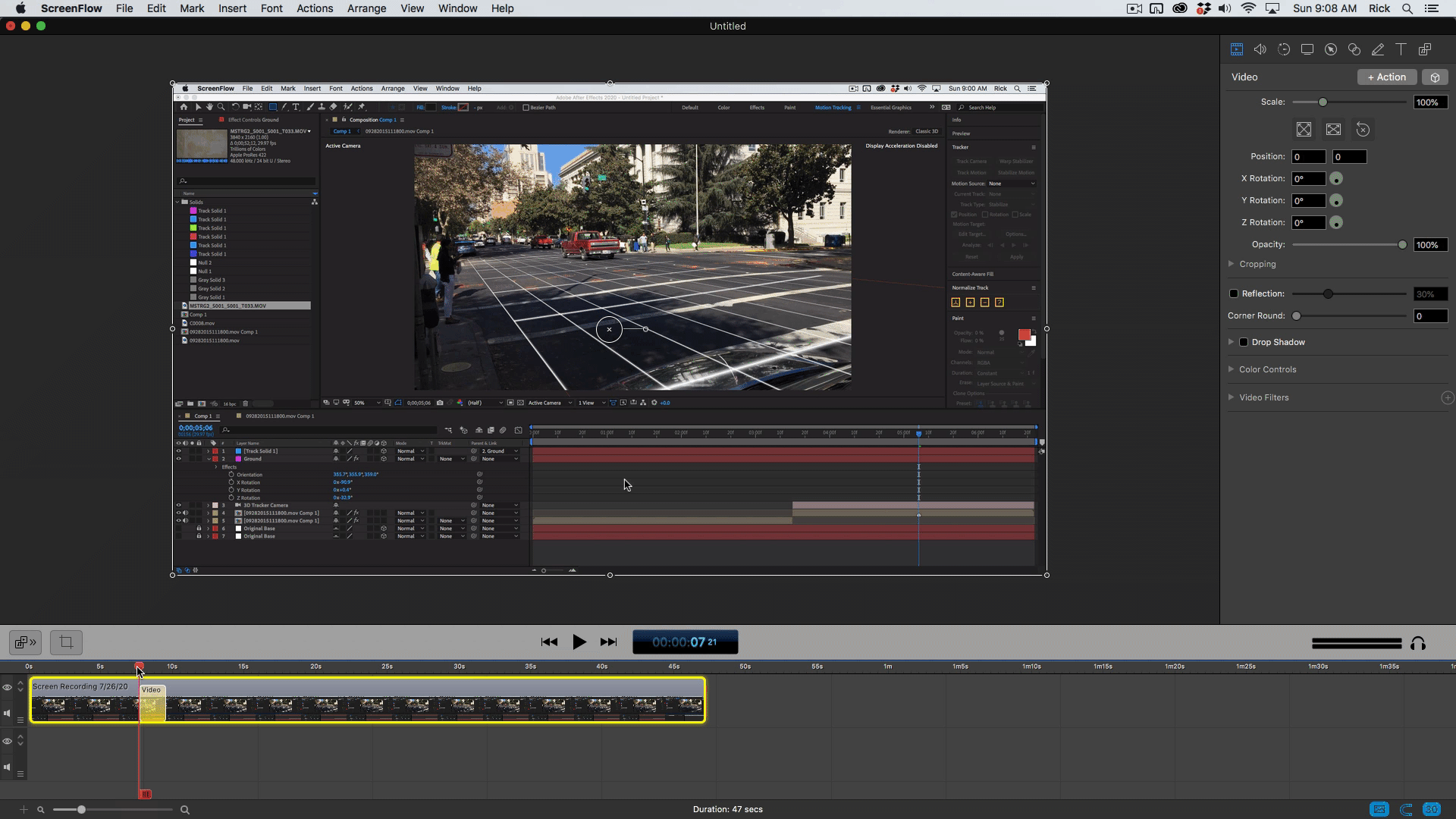1456x819 pixels.
Task: Open the Text properties icon
Action: pos(1401,49)
